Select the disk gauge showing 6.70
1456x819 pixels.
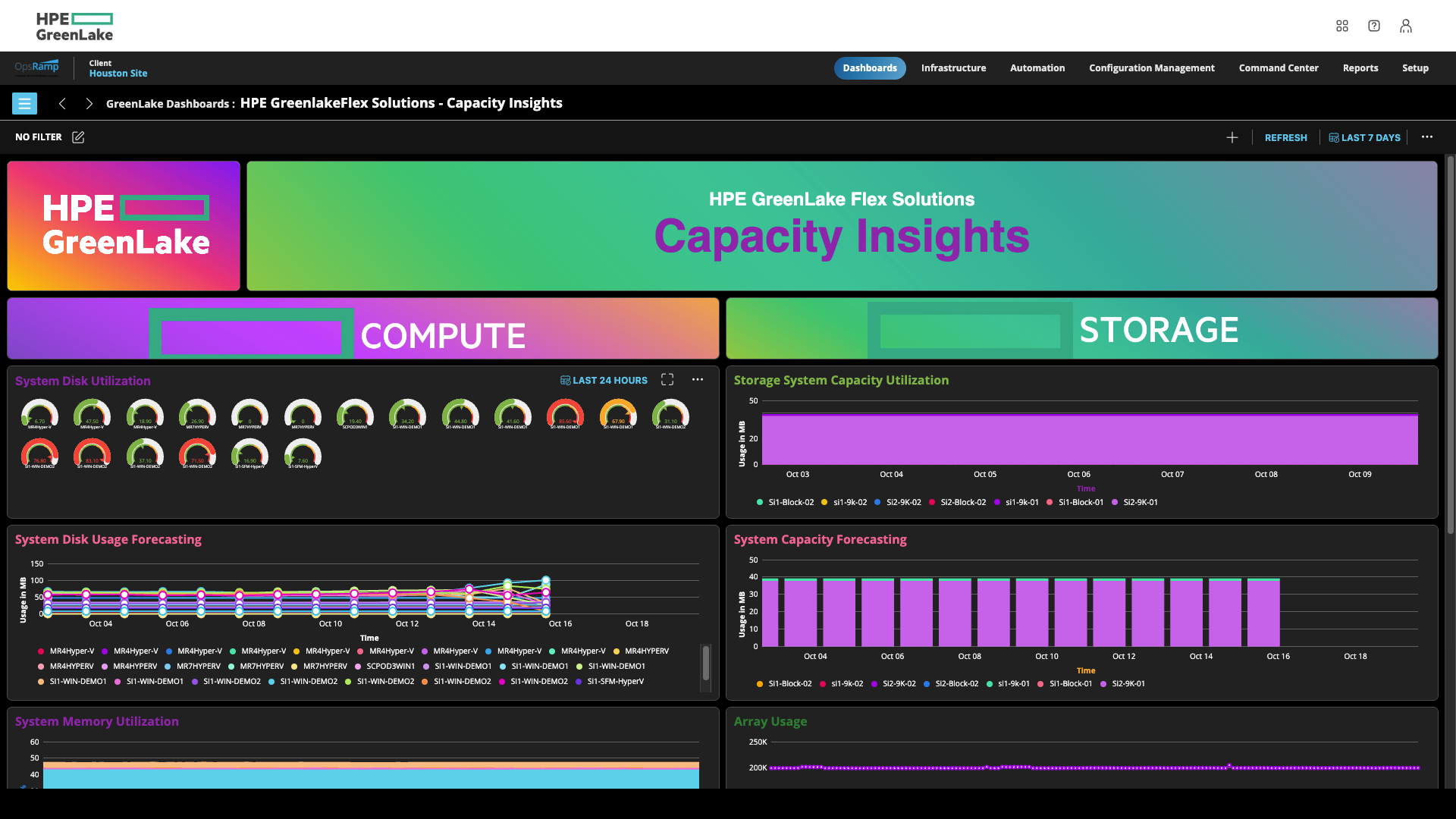coord(39,415)
